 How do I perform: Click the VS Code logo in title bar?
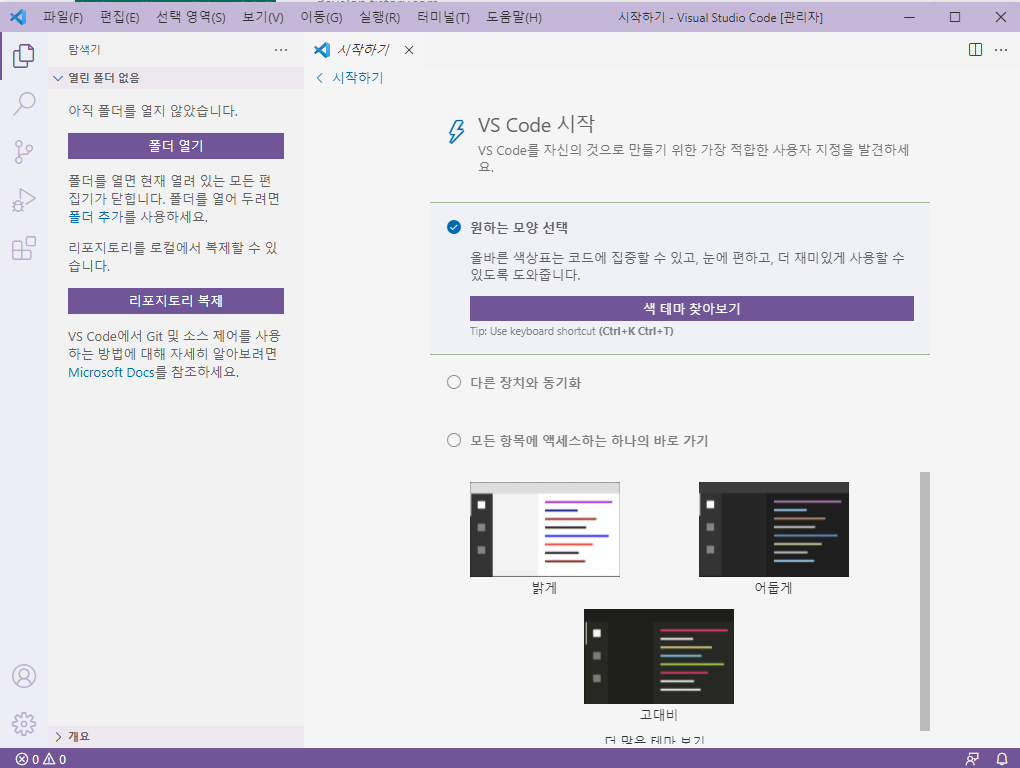(x=18, y=17)
